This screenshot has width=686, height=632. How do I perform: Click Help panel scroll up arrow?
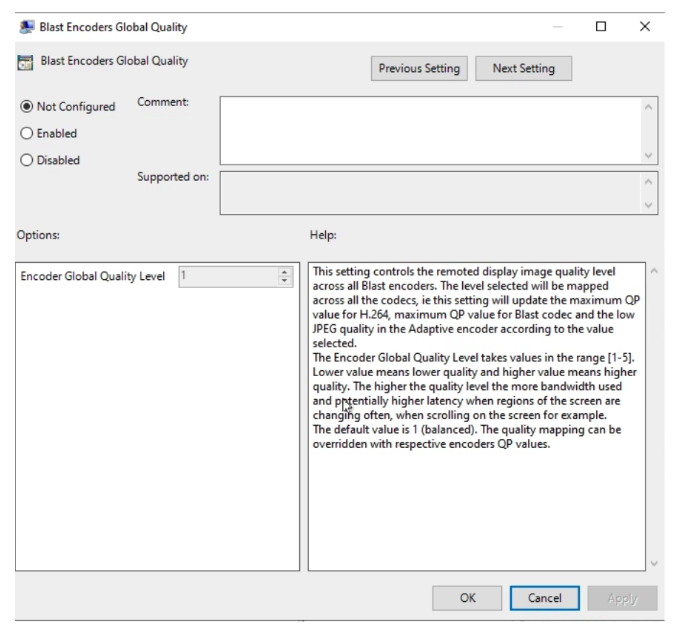pos(654,271)
